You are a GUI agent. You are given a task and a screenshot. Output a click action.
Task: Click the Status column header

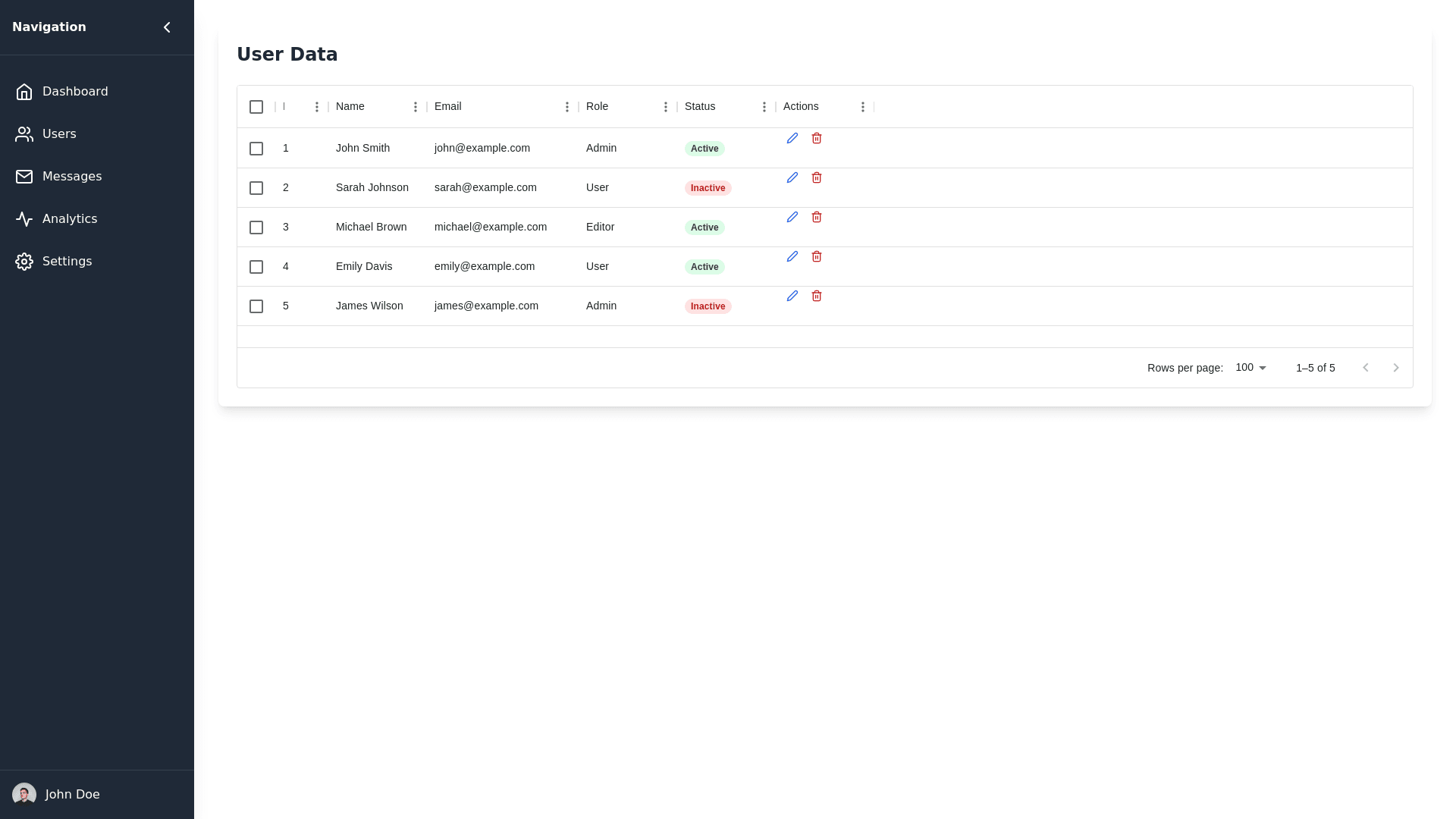point(700,107)
